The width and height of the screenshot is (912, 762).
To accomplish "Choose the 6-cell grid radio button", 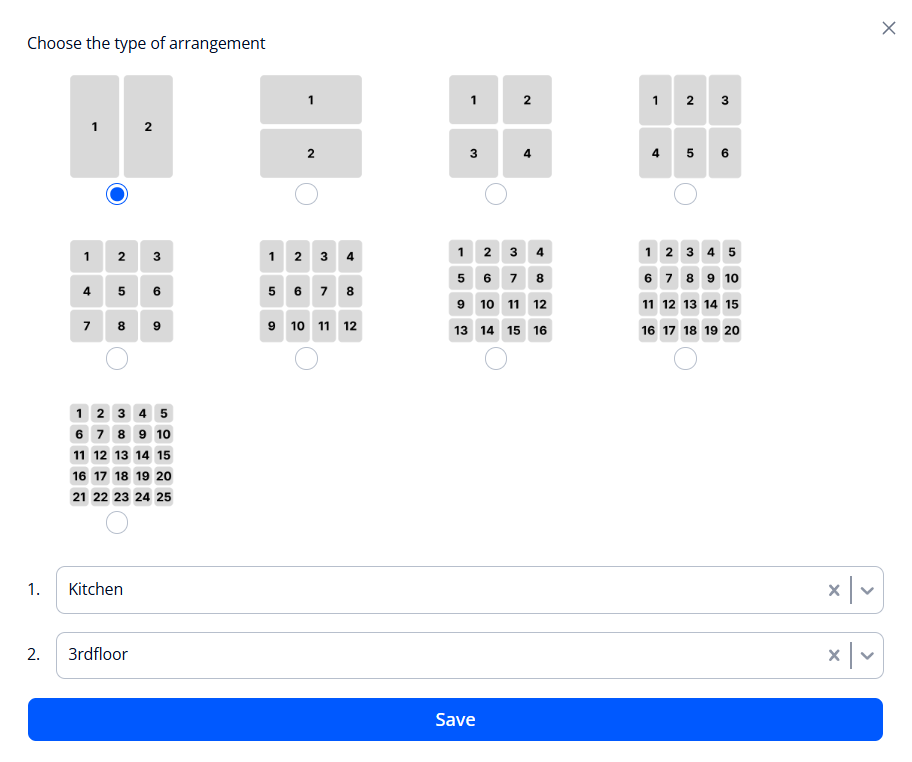I will coord(685,195).
